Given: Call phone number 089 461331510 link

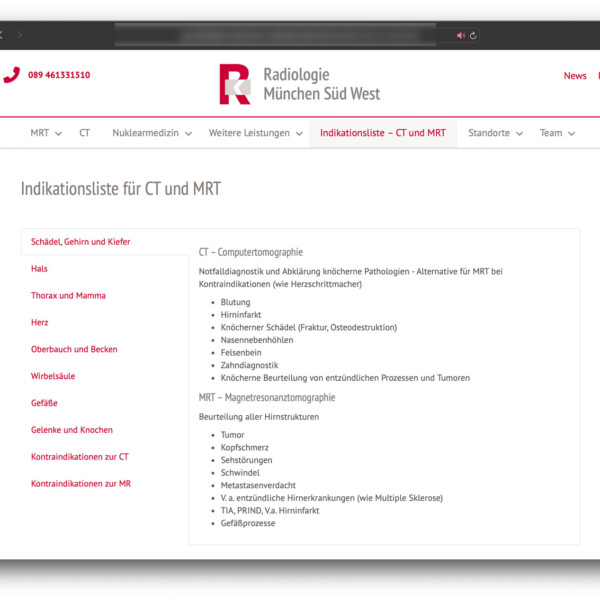Looking at the screenshot, I should [x=59, y=75].
